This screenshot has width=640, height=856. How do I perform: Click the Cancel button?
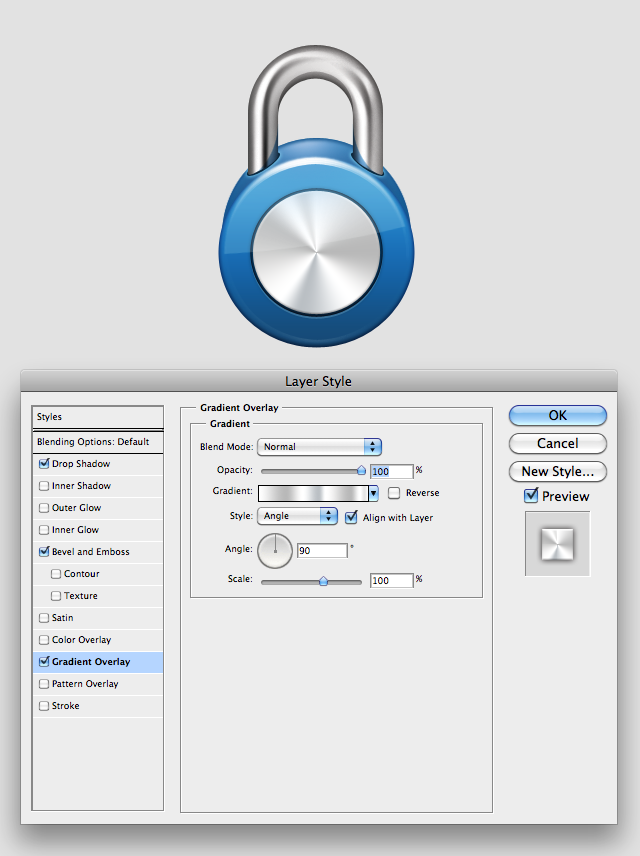(x=558, y=443)
